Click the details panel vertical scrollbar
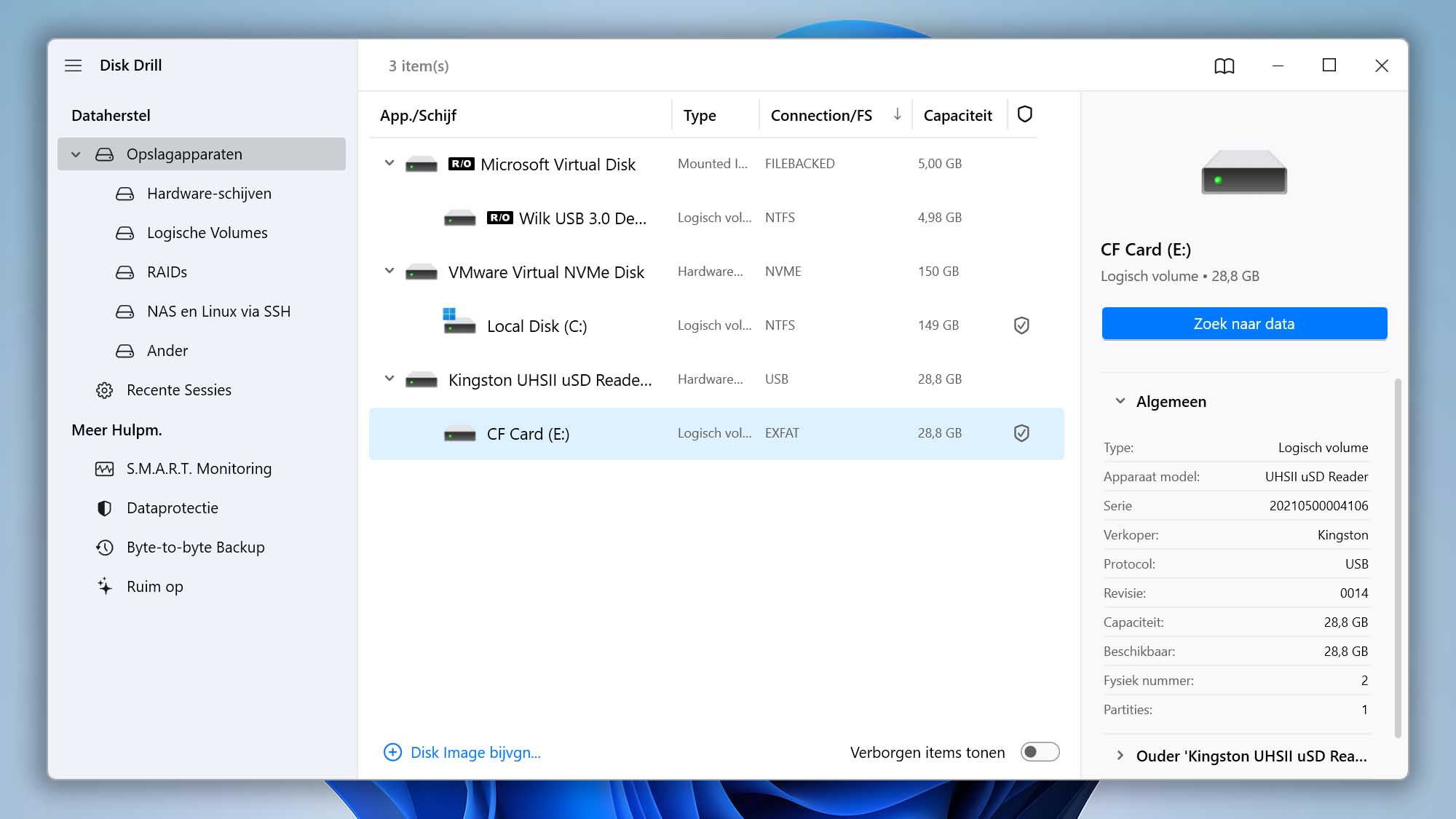1456x819 pixels. (x=1398, y=557)
